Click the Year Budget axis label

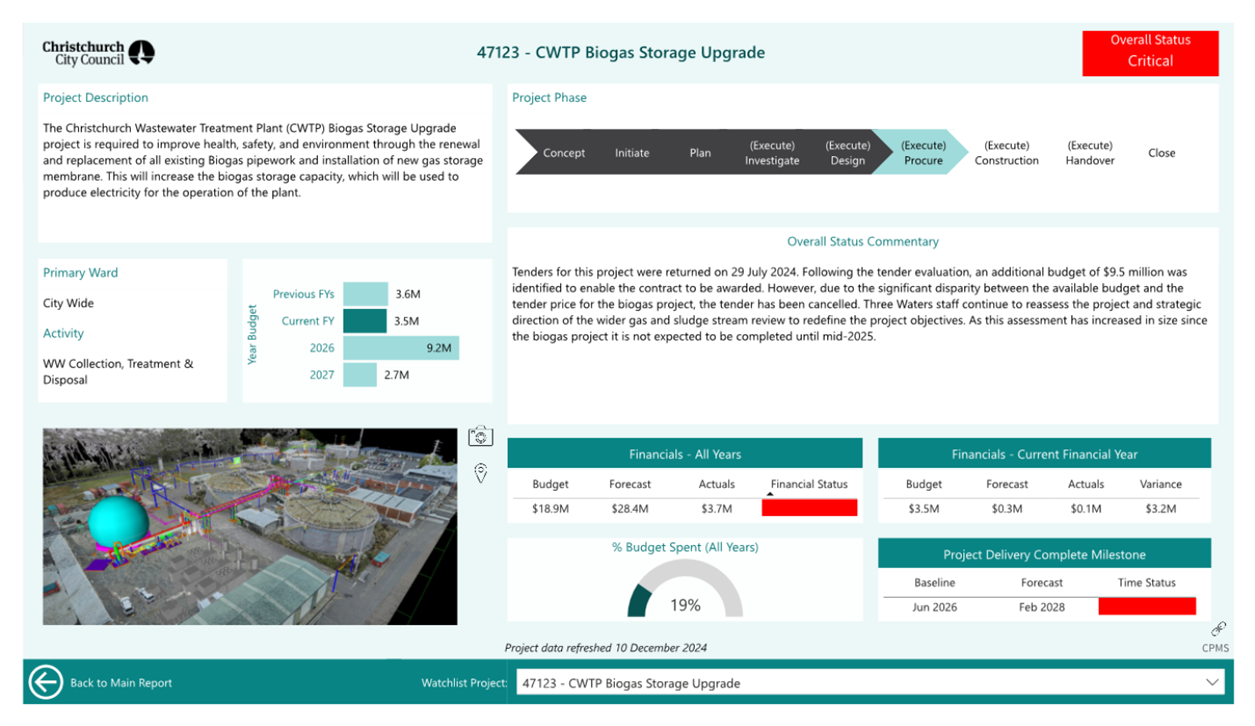(x=253, y=334)
